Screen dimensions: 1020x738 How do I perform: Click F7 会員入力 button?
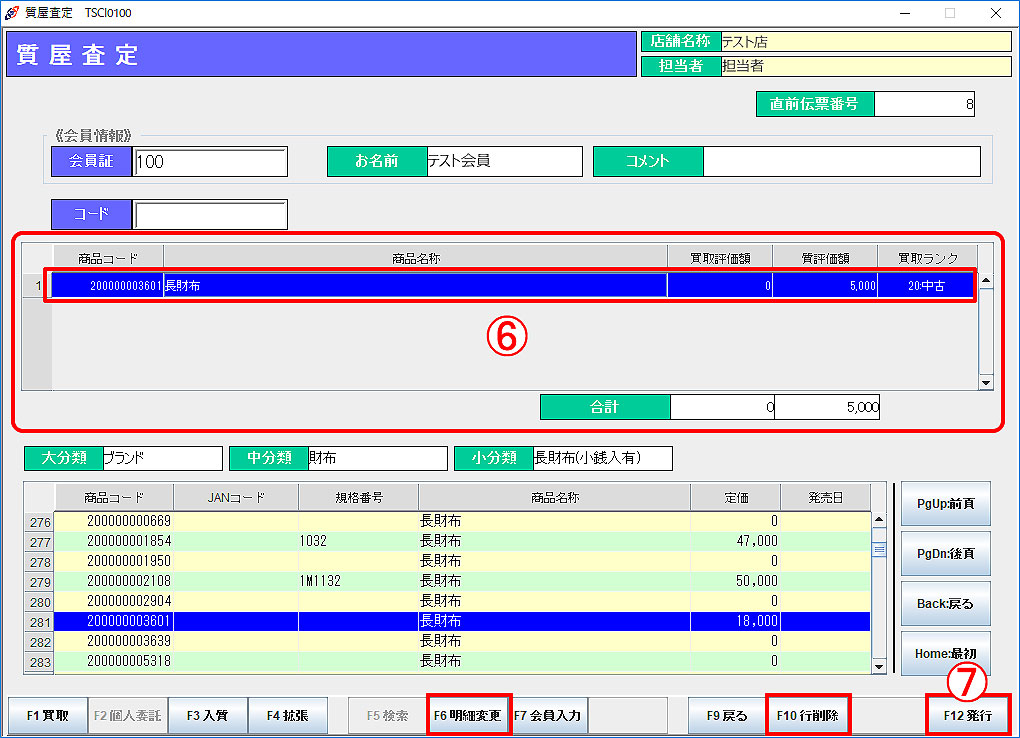pos(548,716)
